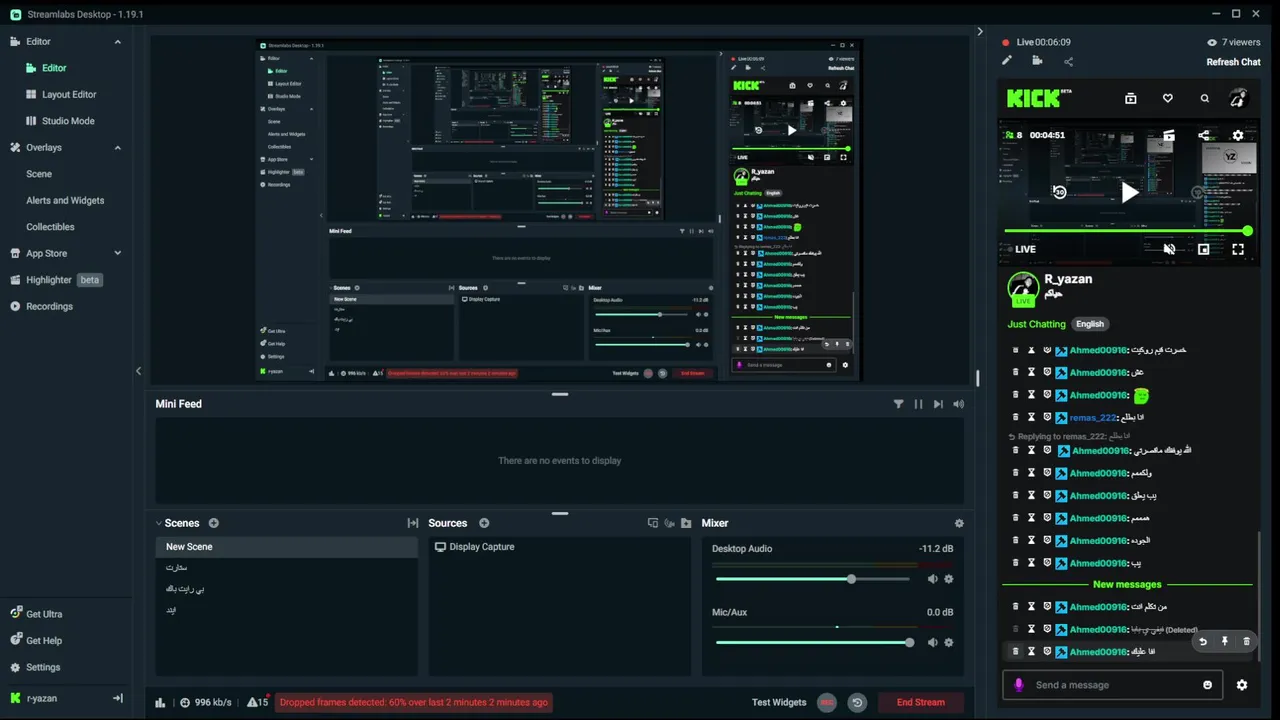The height and width of the screenshot is (720, 1280).
Task: Click Test Widgets button
Action: tap(779, 702)
